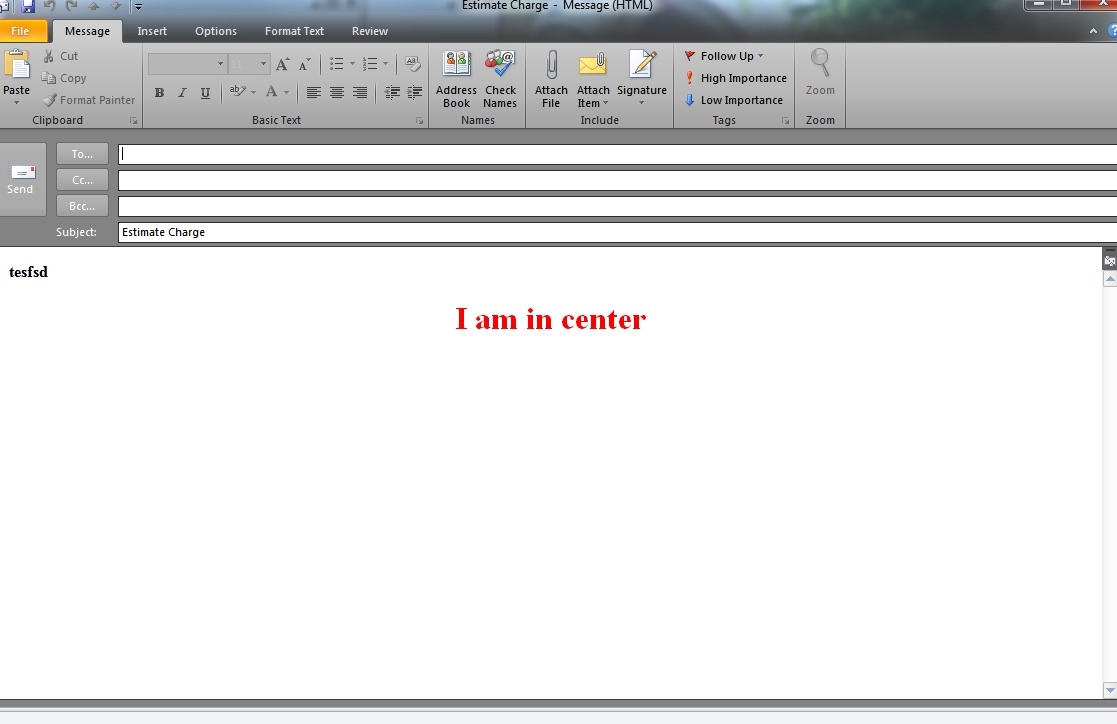Click the Send envelope button
This screenshot has width=1117, height=724.
point(21,178)
